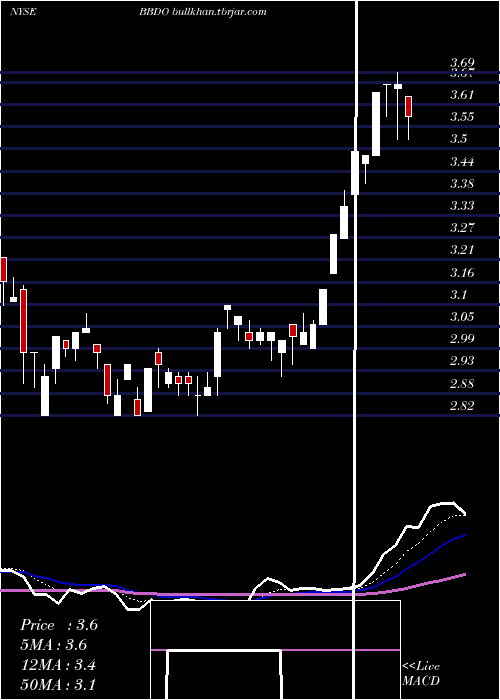The height and width of the screenshot is (700, 500).
Task: Click the NYSE exchange label
Action: tap(23, 12)
